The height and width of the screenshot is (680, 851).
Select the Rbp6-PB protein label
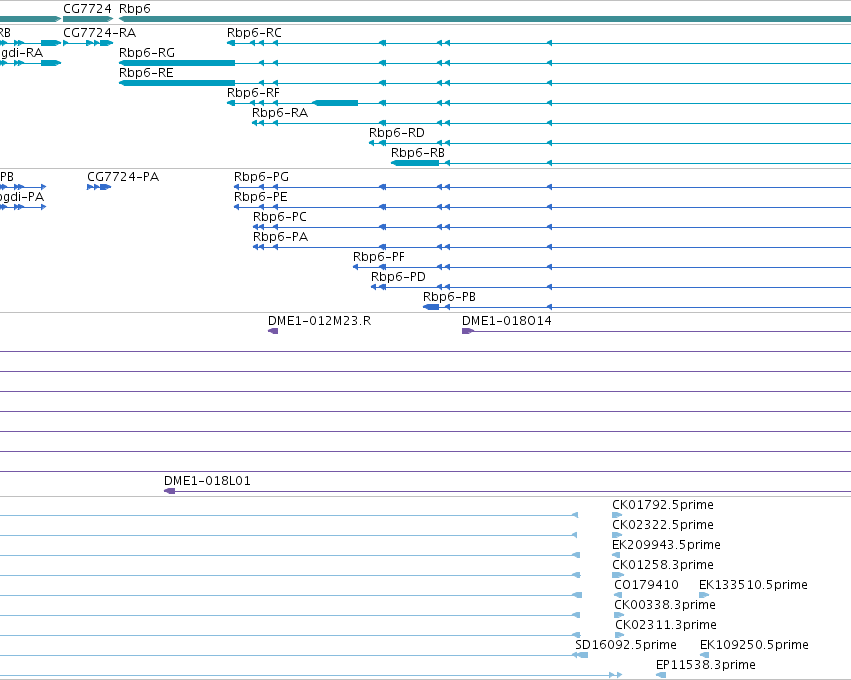(x=449, y=297)
